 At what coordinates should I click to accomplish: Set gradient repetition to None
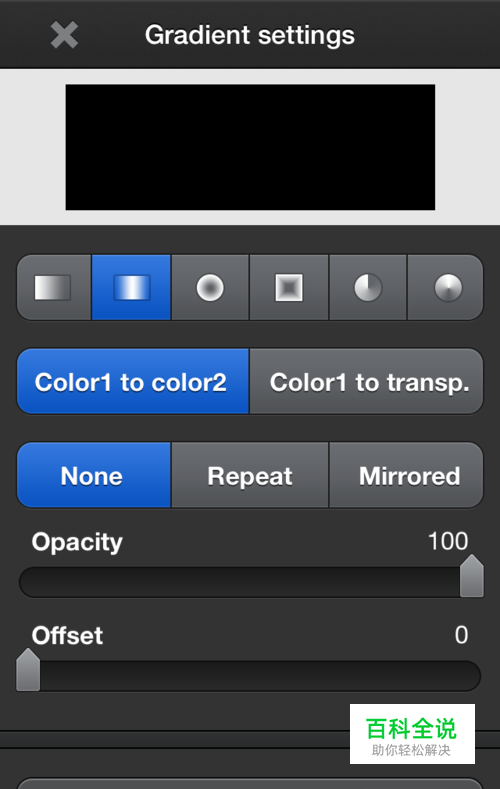pos(94,476)
